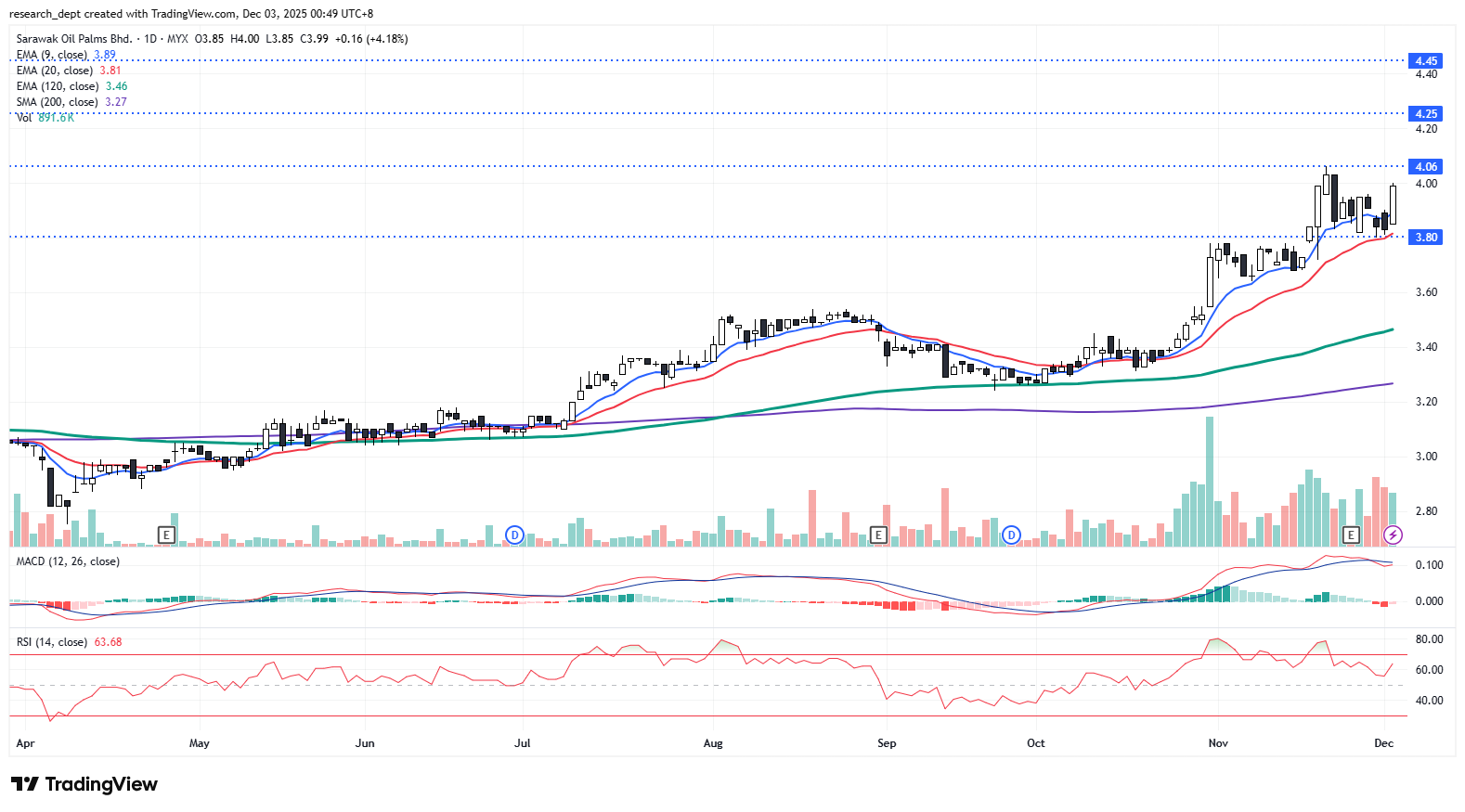Click the TradingView logo
This screenshot has width=1465, height=812.
(x=84, y=784)
